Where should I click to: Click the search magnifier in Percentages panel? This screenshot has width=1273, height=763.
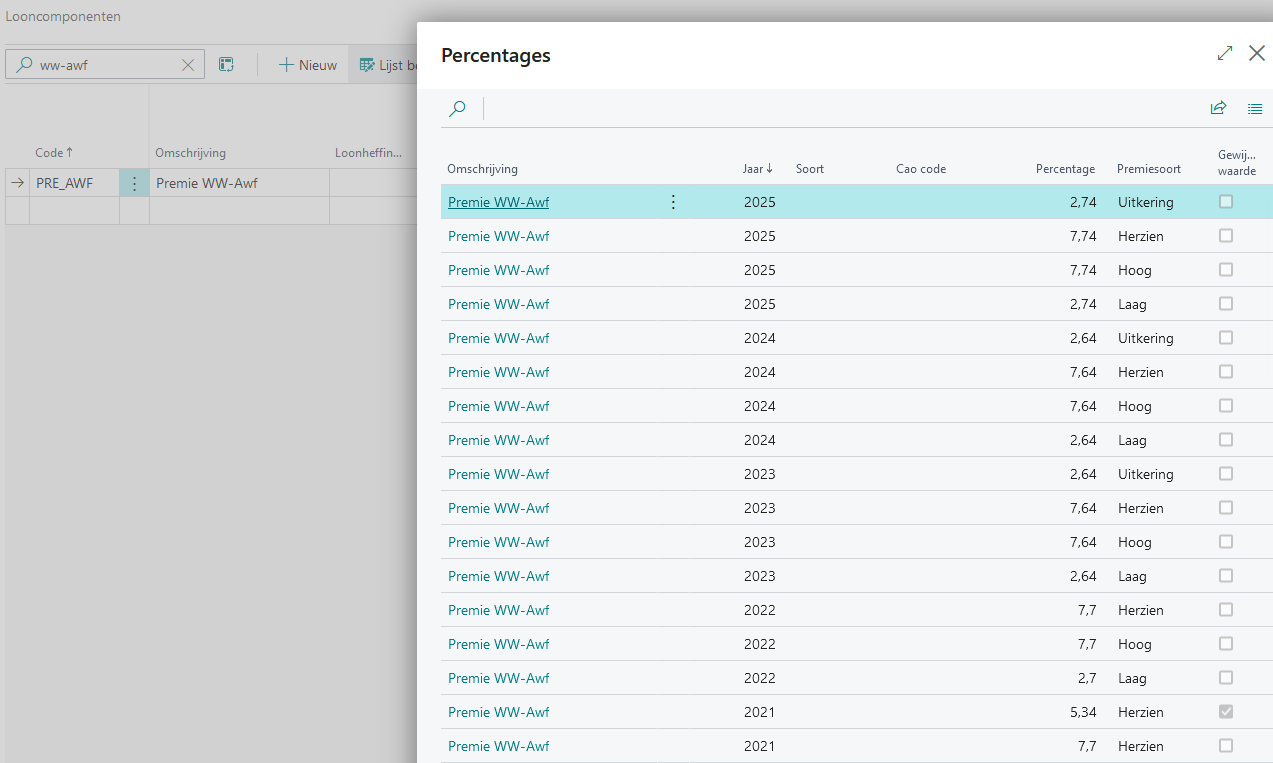coord(457,109)
